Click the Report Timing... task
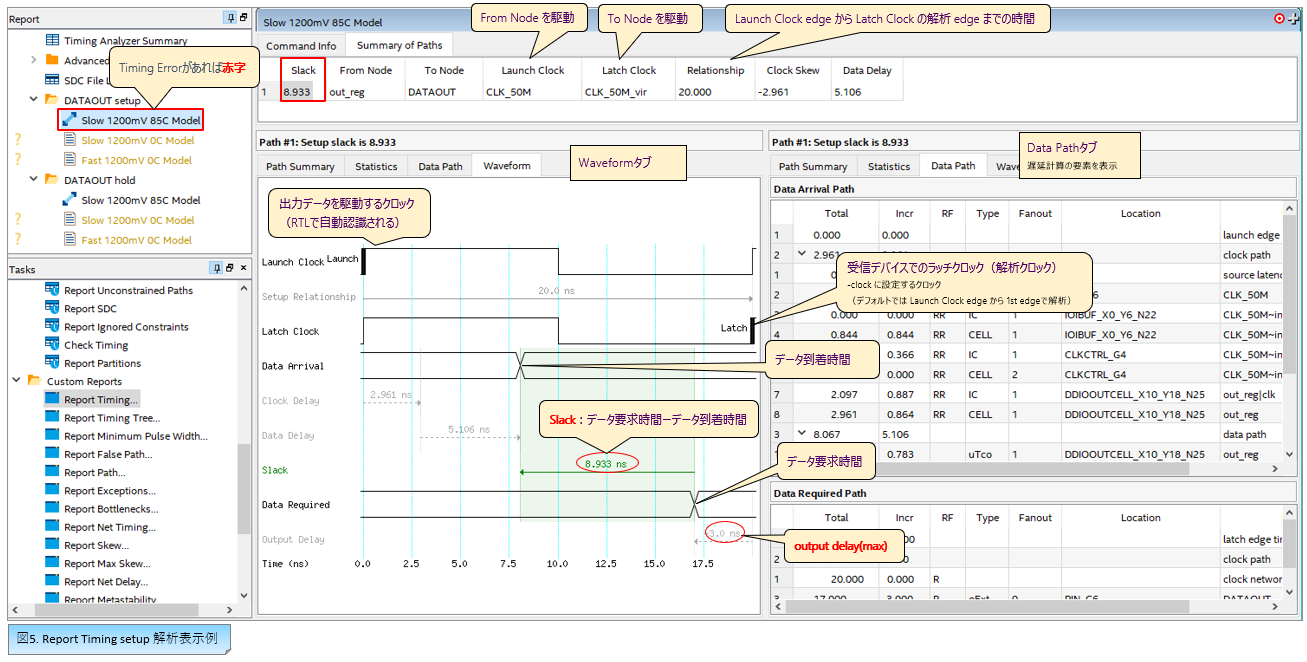Image resolution: width=1307 pixels, height=662 pixels. pyautogui.click(x=101, y=400)
